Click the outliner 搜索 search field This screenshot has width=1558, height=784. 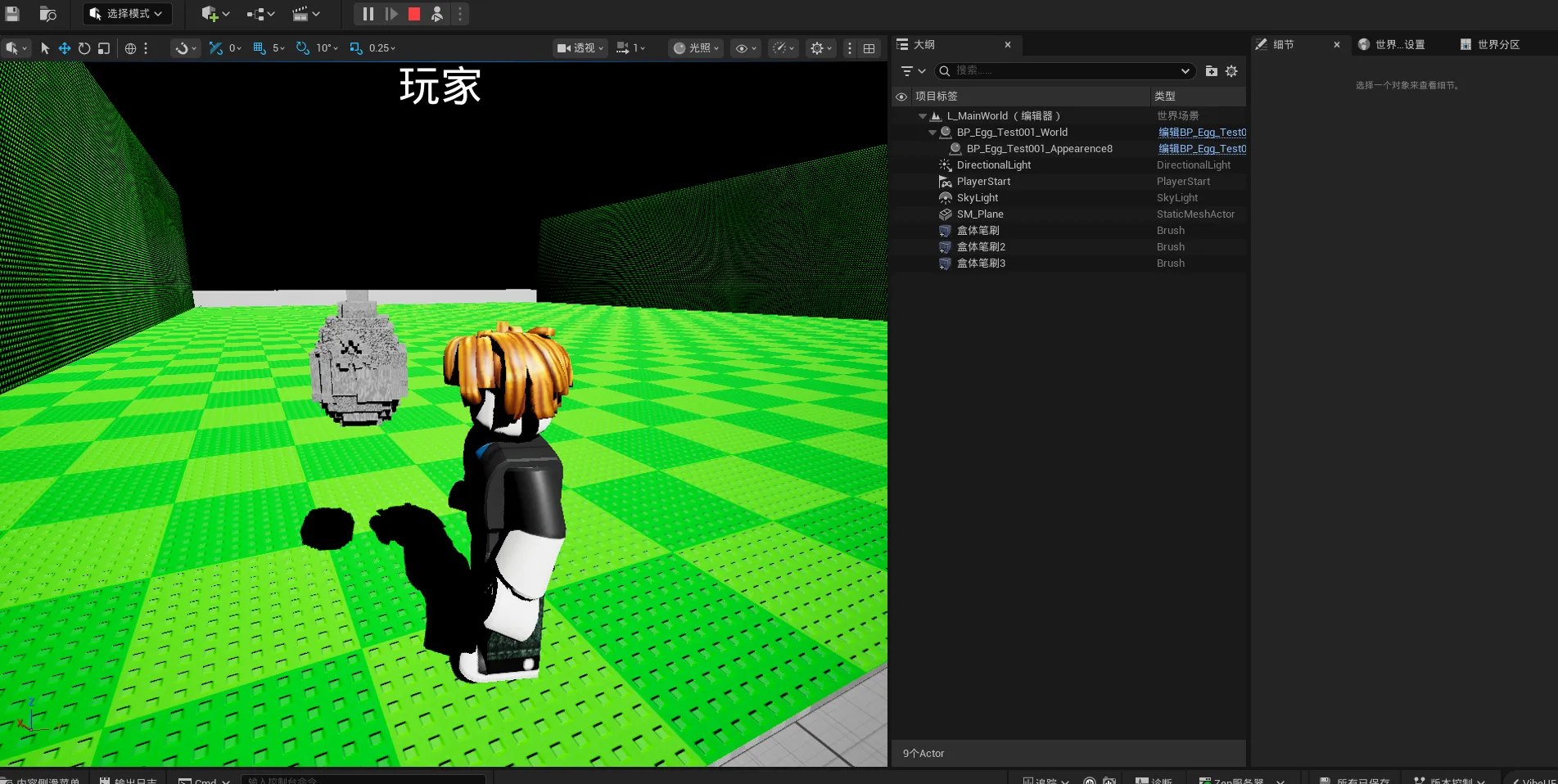(x=1064, y=71)
